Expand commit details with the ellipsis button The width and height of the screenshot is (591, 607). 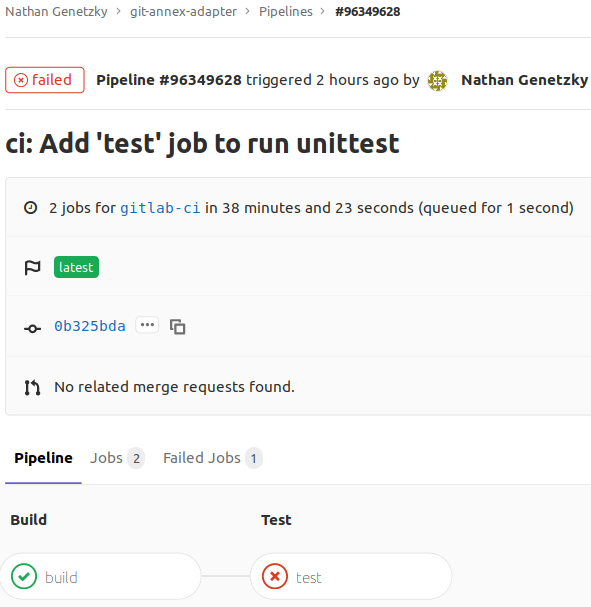pyautogui.click(x=147, y=325)
